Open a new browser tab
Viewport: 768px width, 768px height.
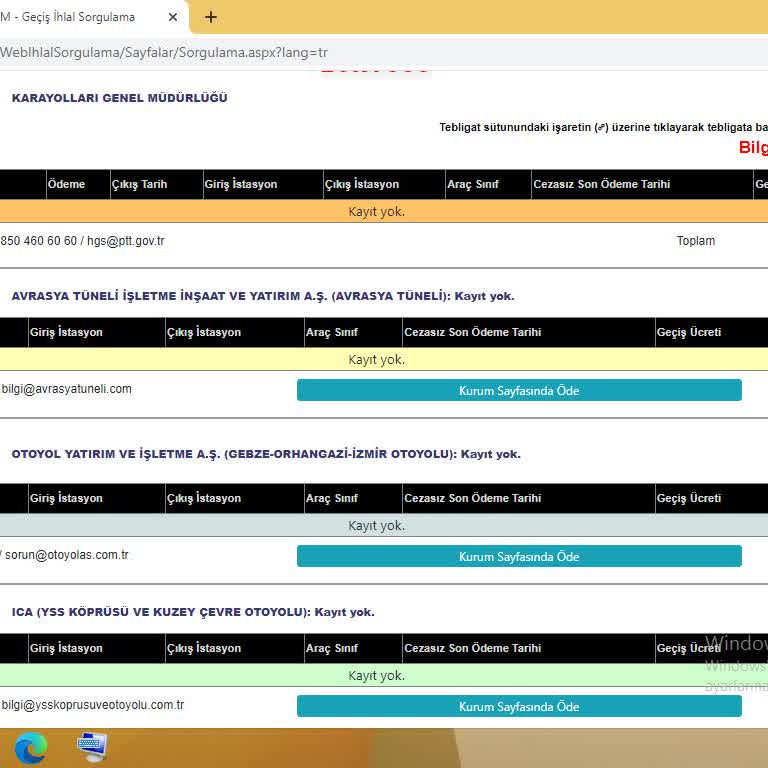(x=210, y=17)
